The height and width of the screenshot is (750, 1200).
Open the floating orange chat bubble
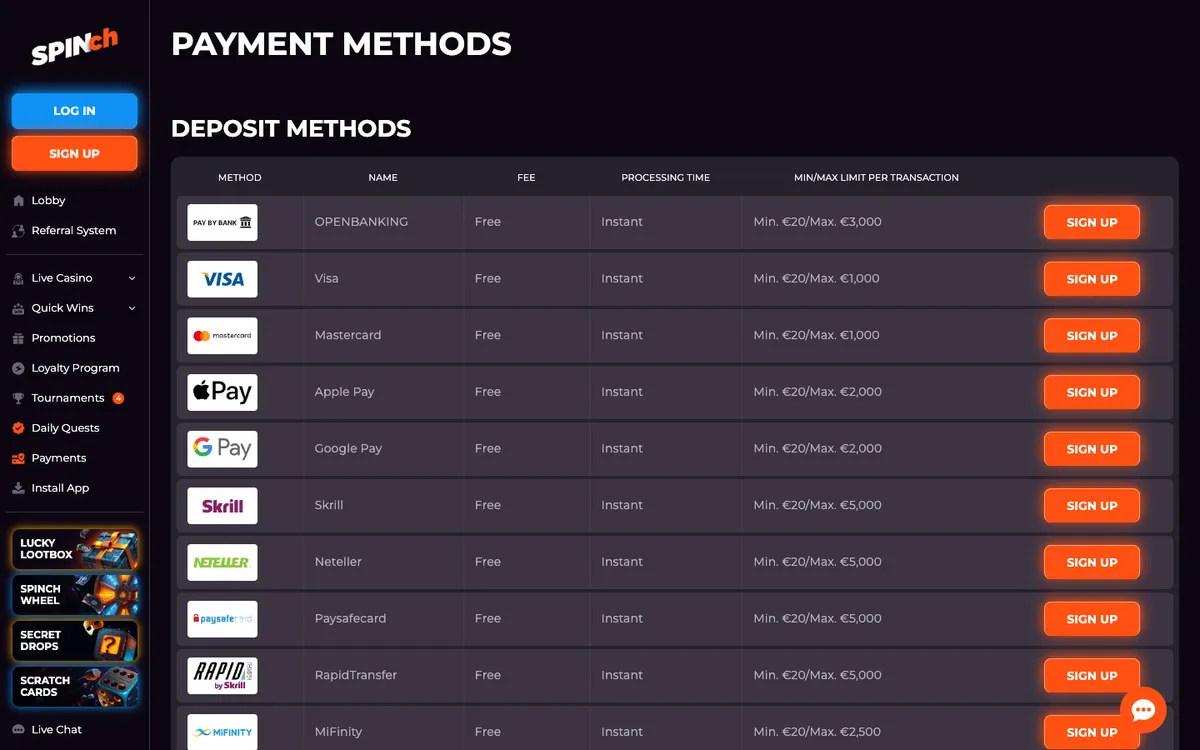pos(1143,710)
